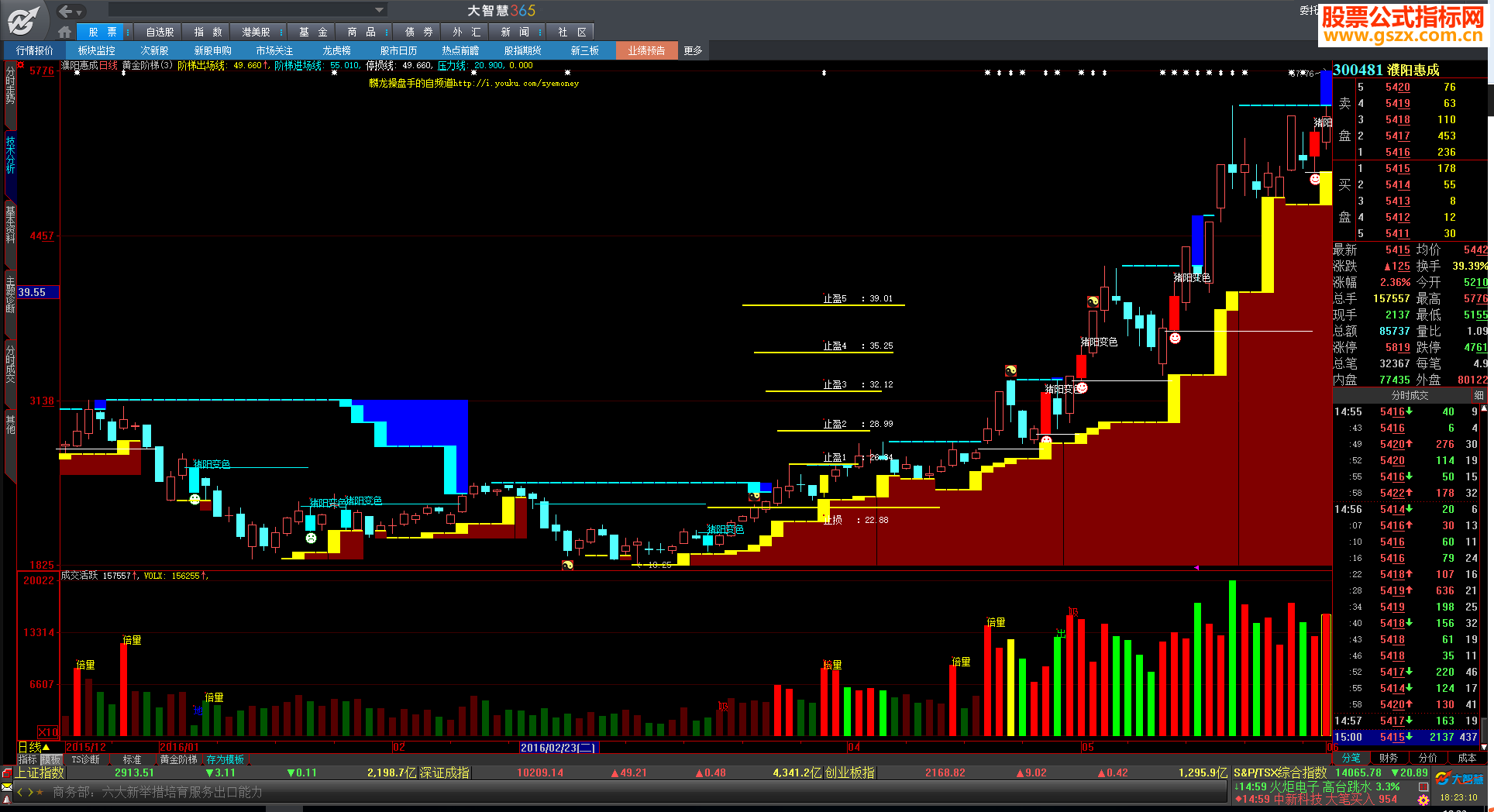The image size is (1494, 812).
Task: Switch to the 新股申购 tab
Action: pos(213,50)
